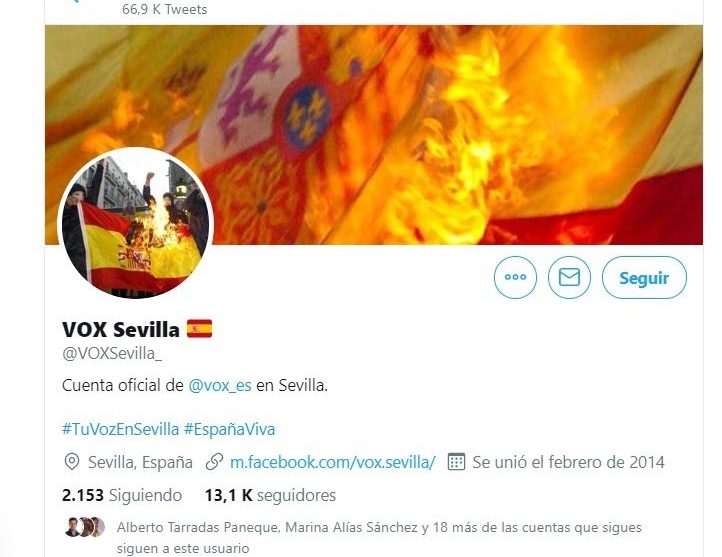Open the 13,1 K seguidores list
Screen dimensions: 722x557
click(x=270, y=495)
